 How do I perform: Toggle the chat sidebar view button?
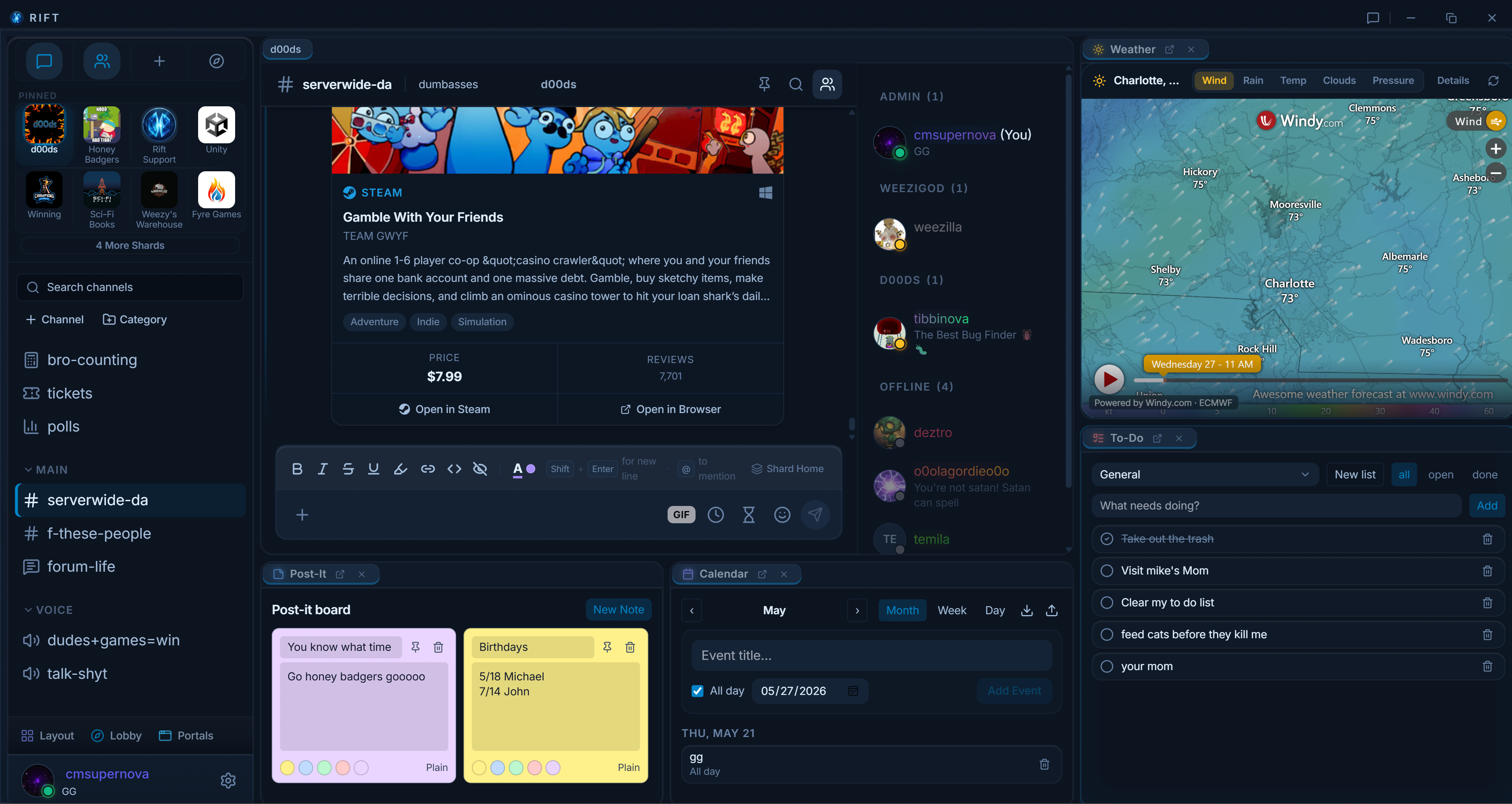[x=45, y=61]
